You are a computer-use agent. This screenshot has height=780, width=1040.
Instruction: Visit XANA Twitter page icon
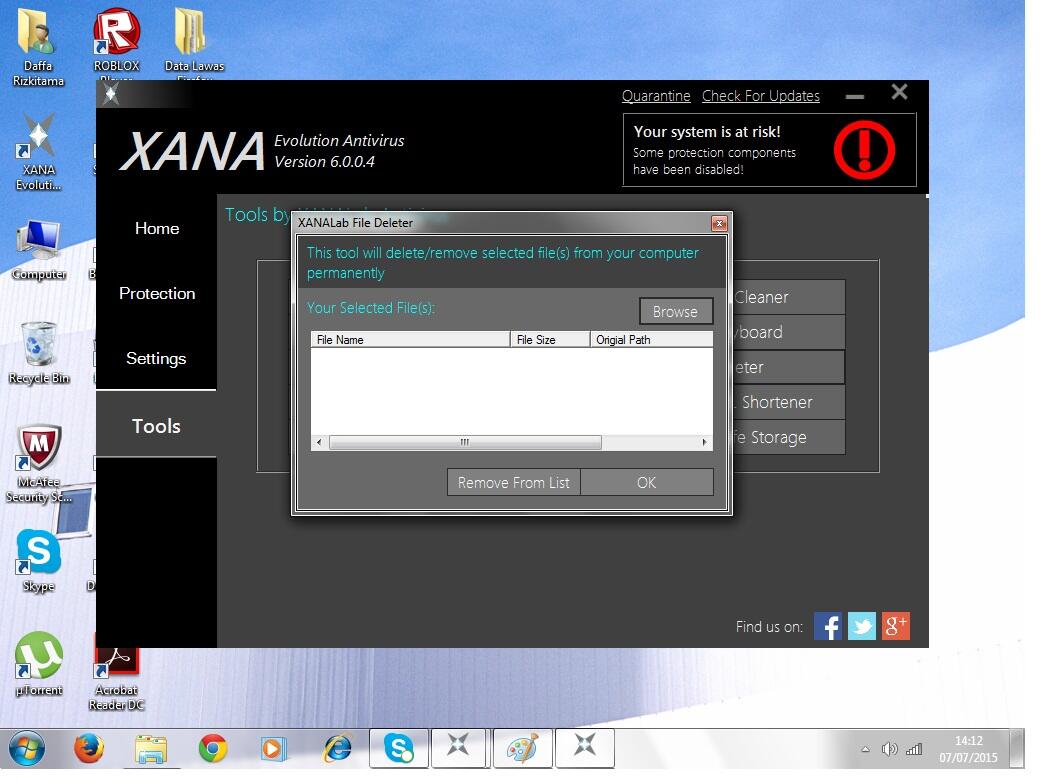[862, 626]
